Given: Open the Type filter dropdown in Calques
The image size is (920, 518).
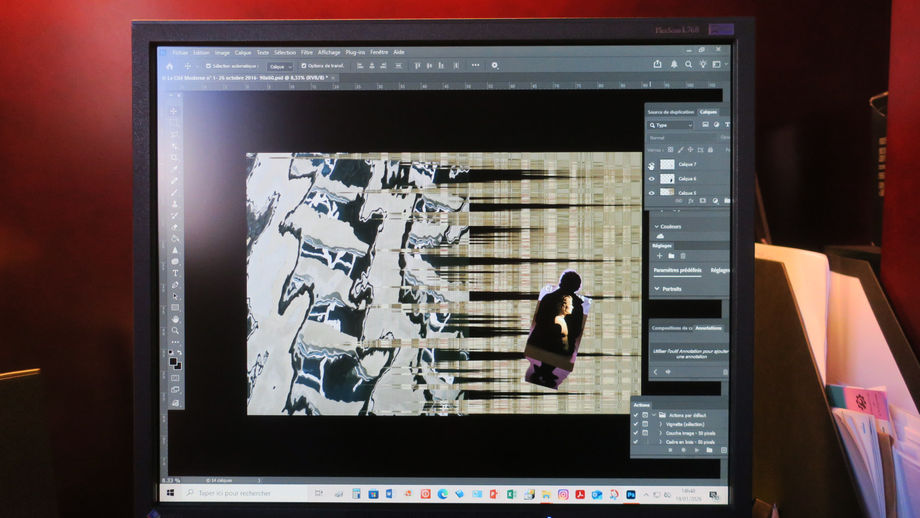Looking at the screenshot, I should [x=671, y=125].
